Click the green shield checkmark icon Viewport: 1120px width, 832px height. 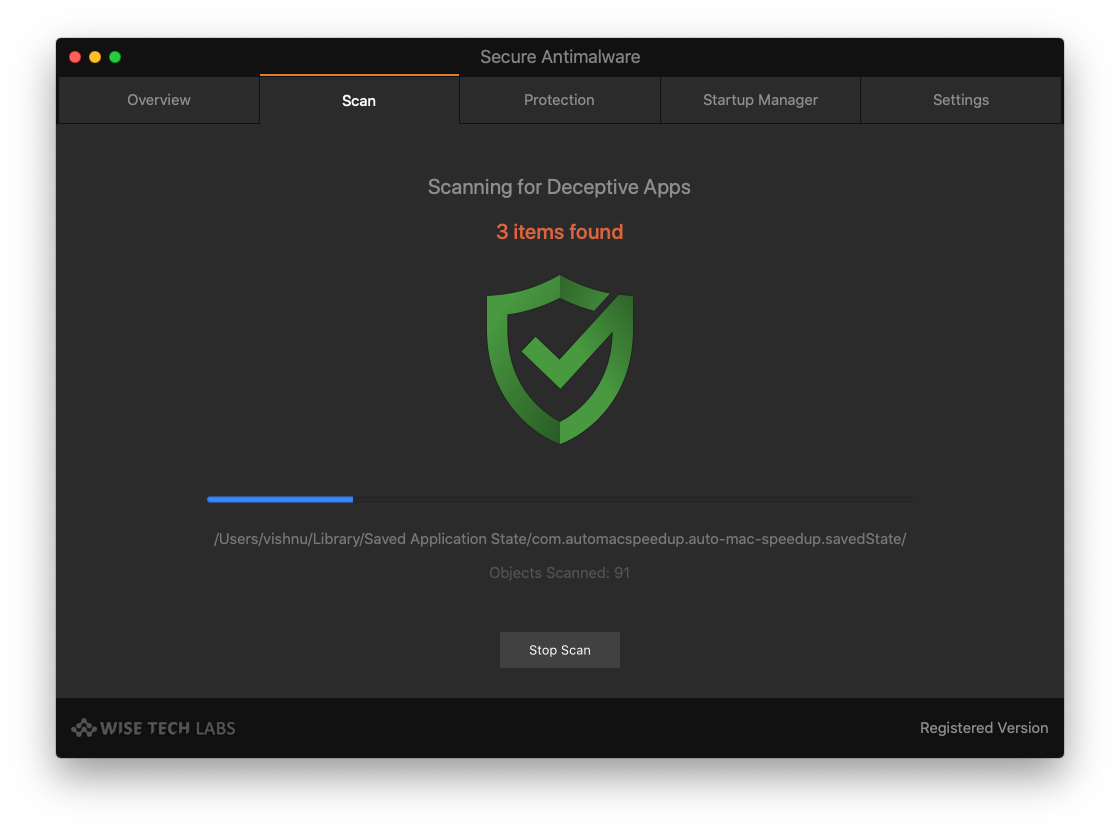(560, 359)
